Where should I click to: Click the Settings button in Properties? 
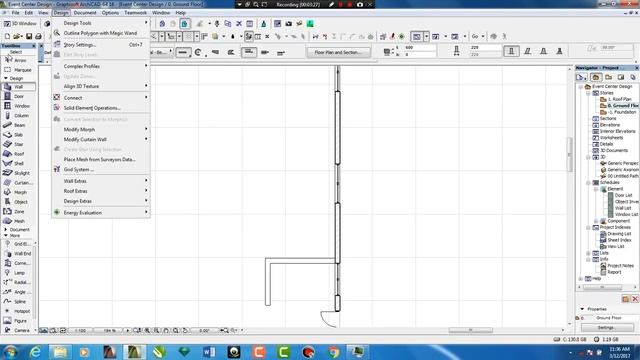(x=607, y=327)
